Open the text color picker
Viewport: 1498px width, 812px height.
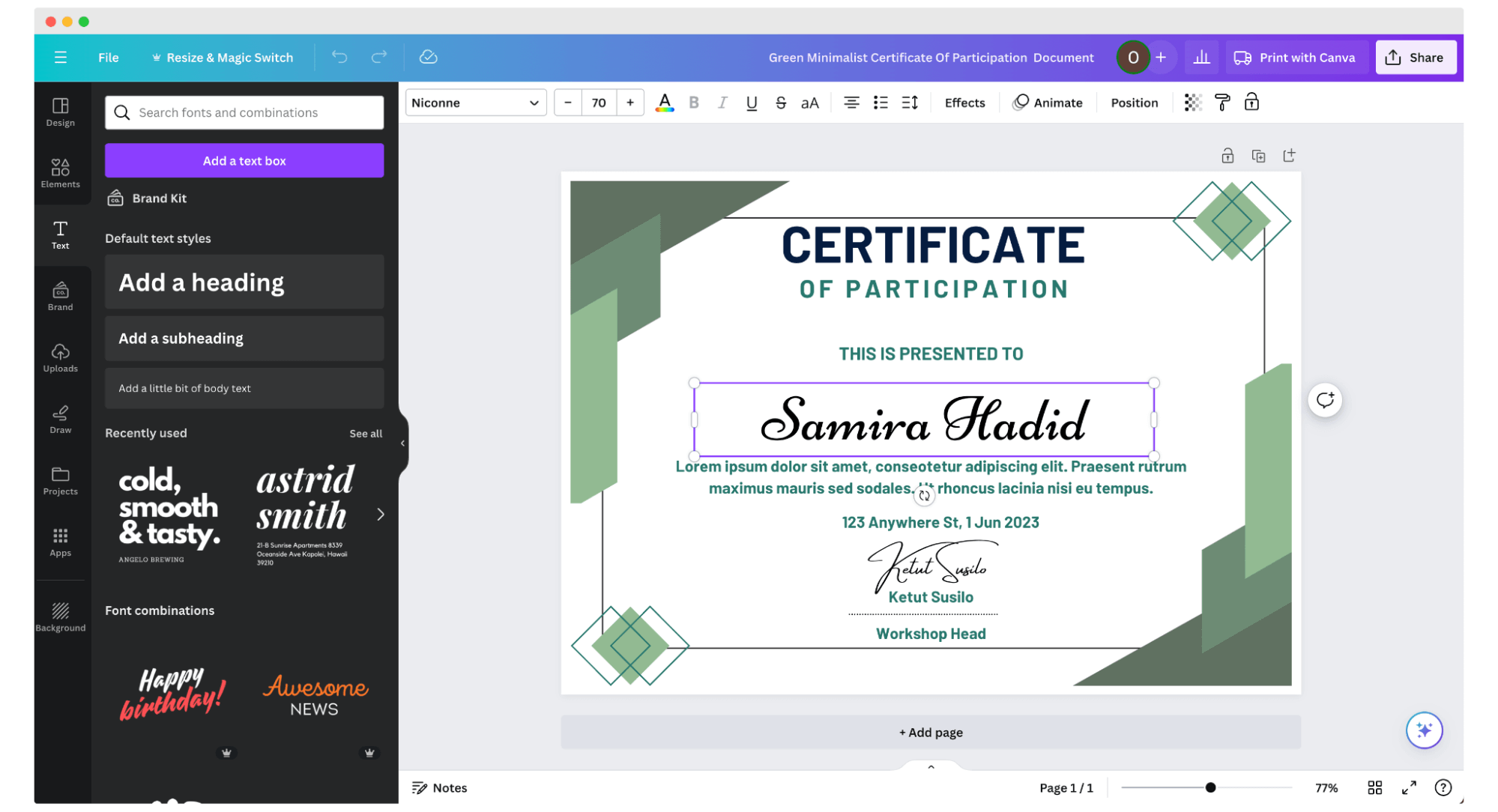[664, 103]
